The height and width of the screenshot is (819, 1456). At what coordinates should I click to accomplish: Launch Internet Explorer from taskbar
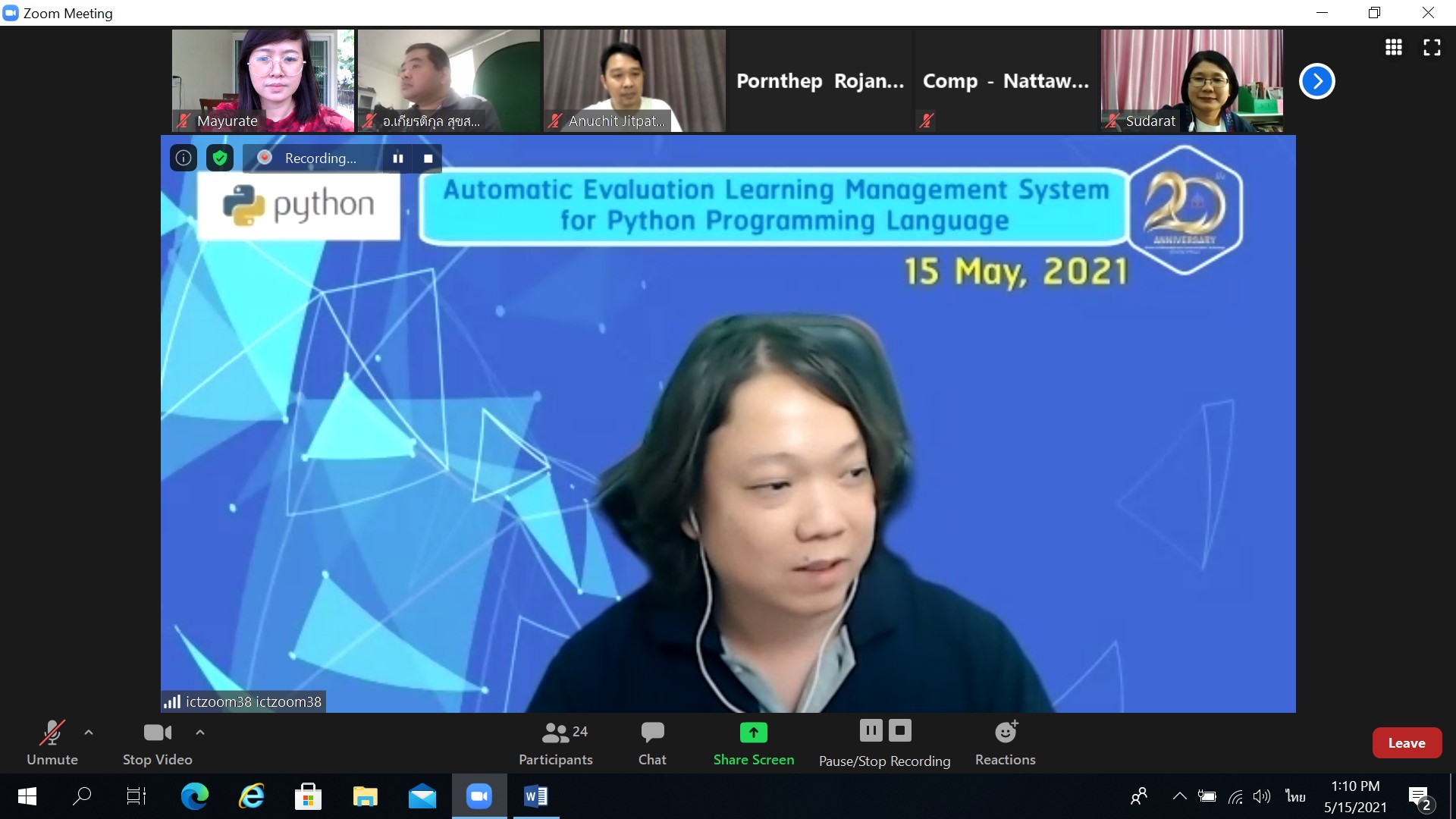(252, 796)
